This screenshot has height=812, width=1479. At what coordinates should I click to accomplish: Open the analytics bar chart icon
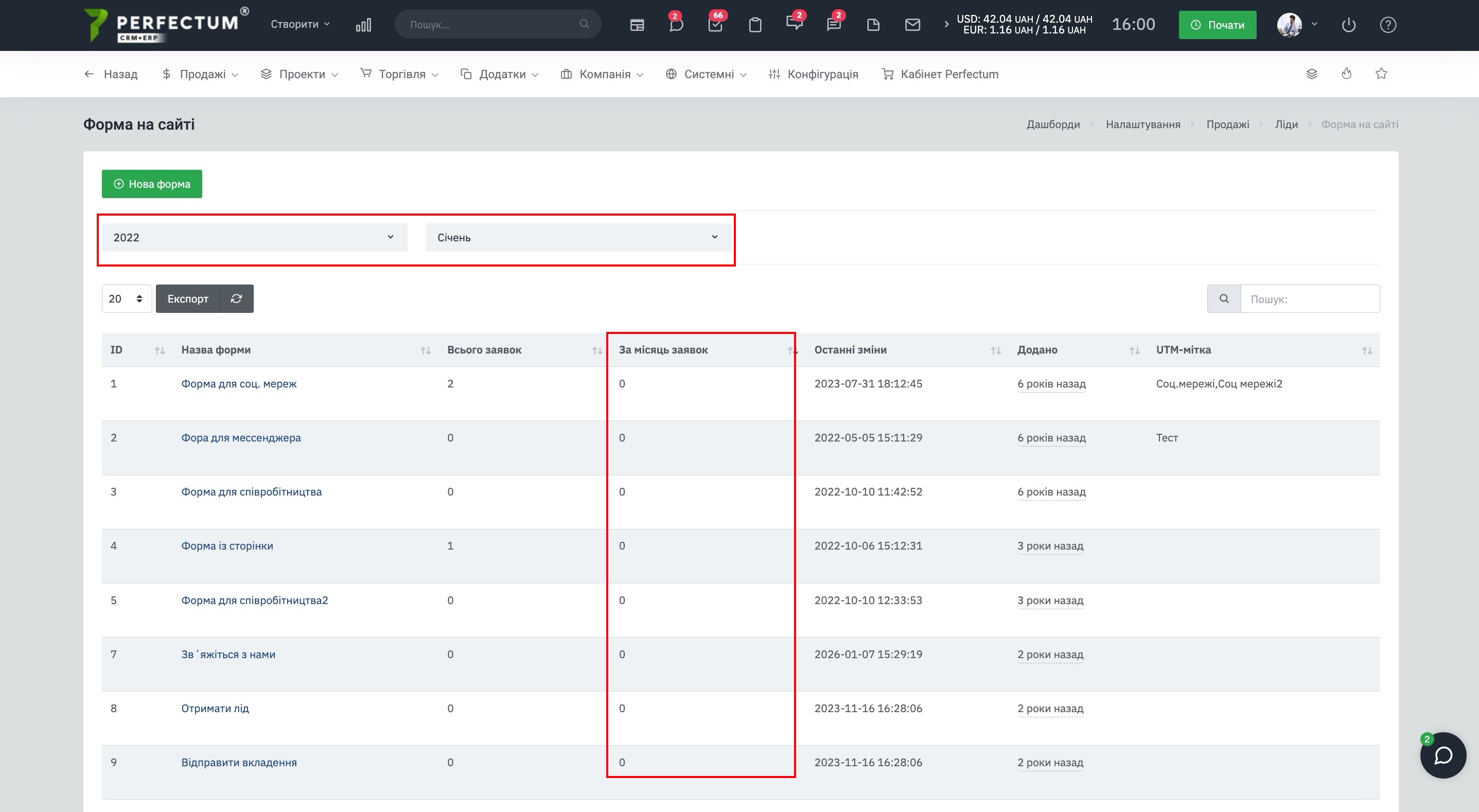coord(363,25)
